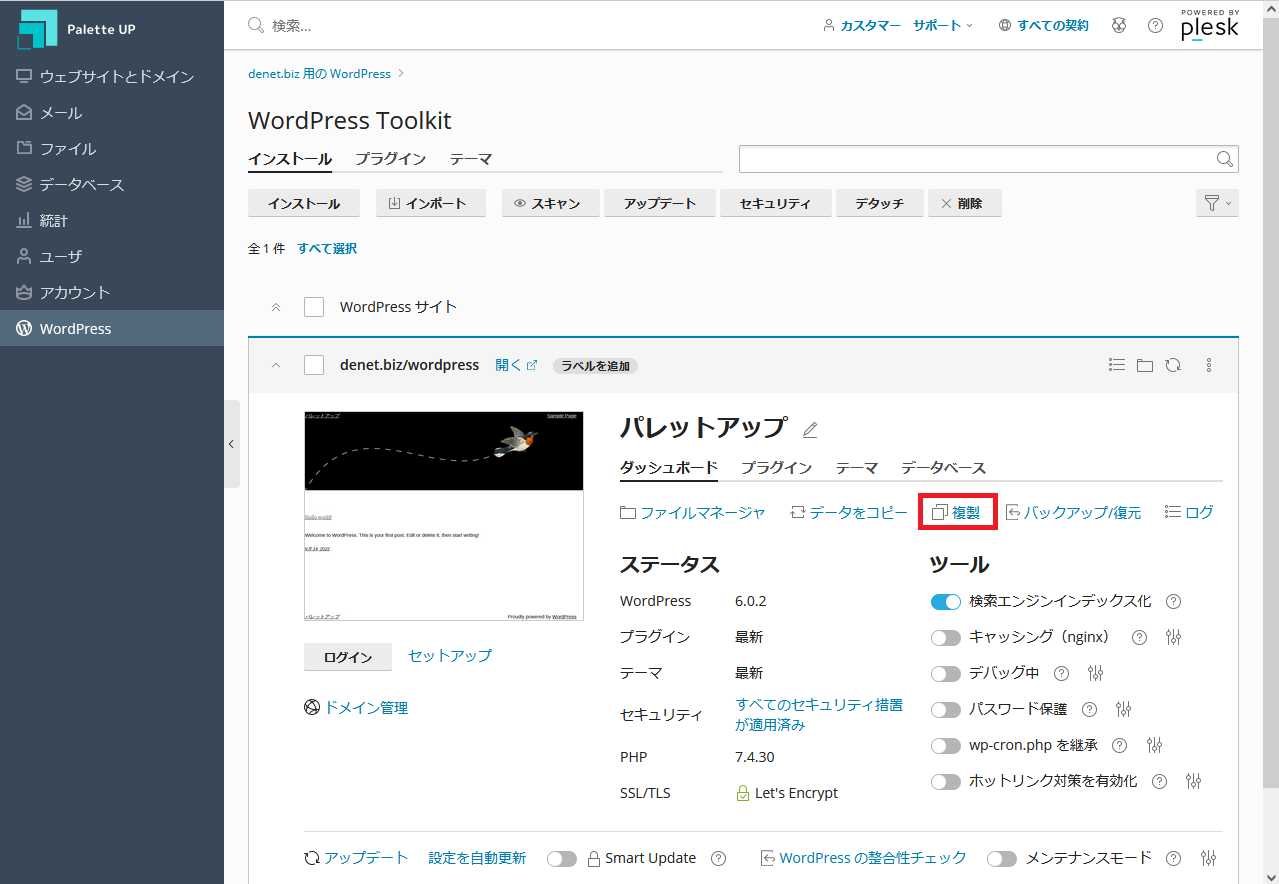The image size is (1279, 884).
Task: Click すべて選択 link
Action: 327,248
